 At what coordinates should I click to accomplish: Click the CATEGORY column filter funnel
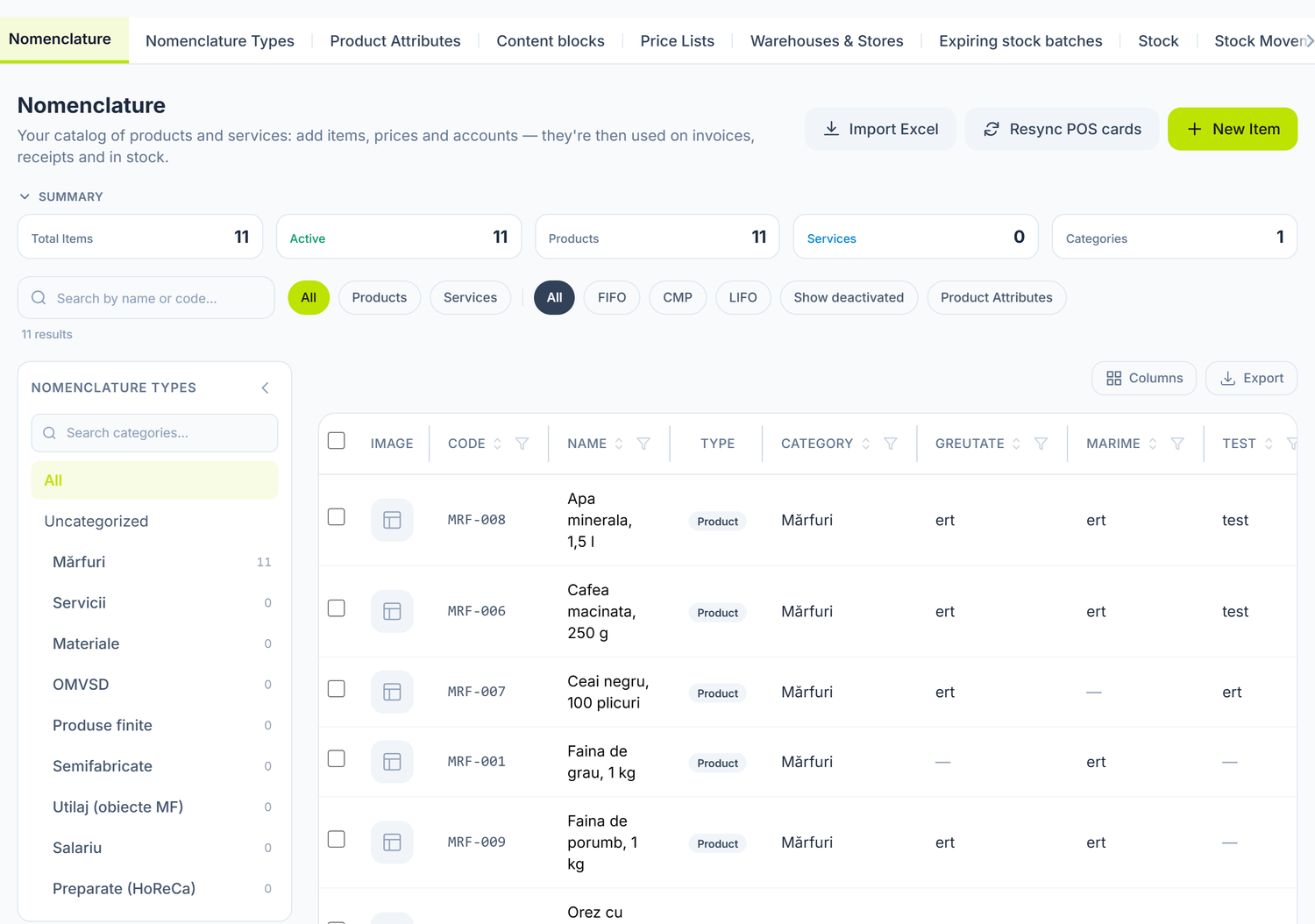pyautogui.click(x=891, y=444)
